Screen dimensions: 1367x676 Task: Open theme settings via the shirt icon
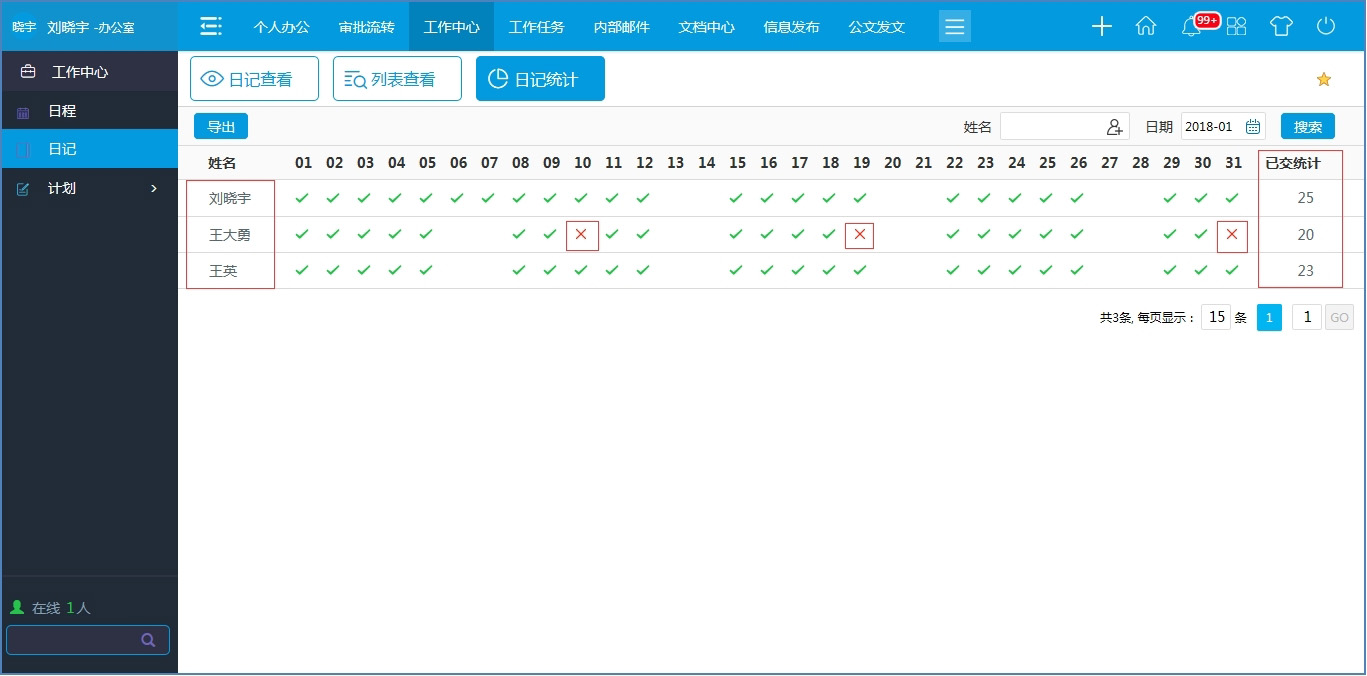pyautogui.click(x=1281, y=27)
